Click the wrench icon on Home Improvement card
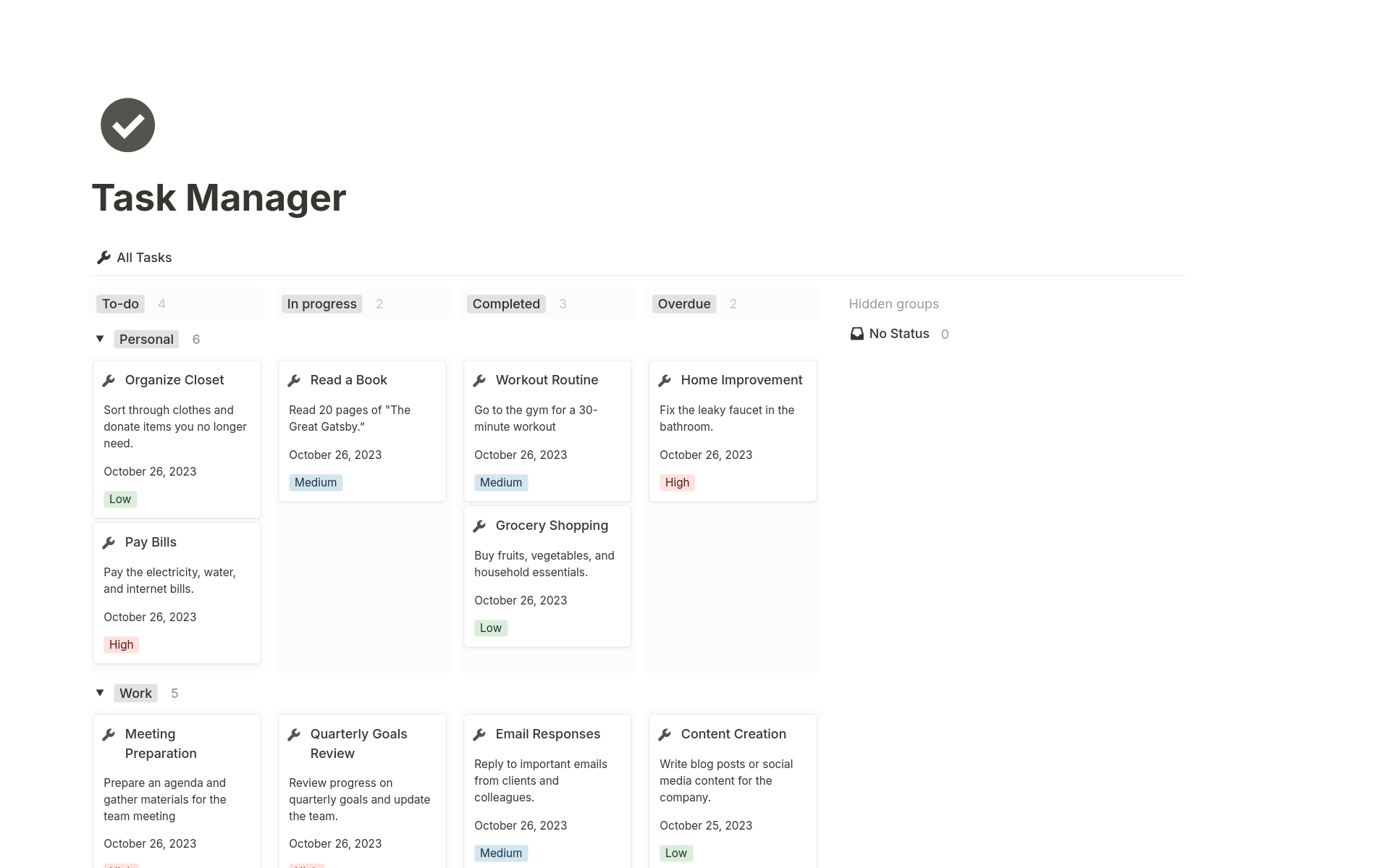 665,380
